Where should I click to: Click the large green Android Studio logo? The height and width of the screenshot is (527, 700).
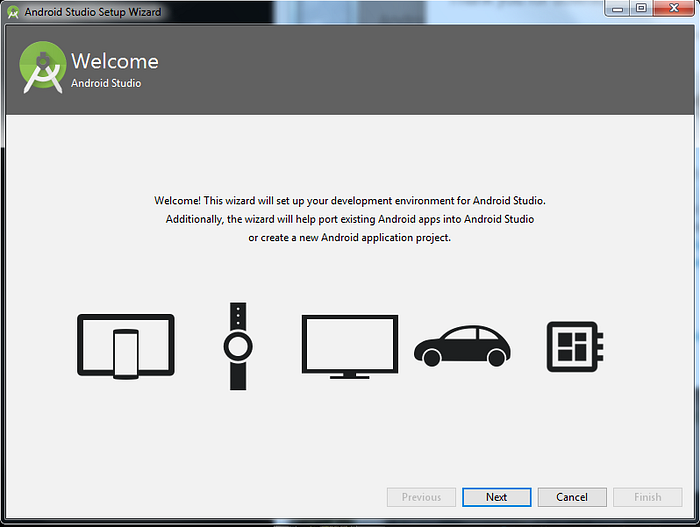[43, 67]
